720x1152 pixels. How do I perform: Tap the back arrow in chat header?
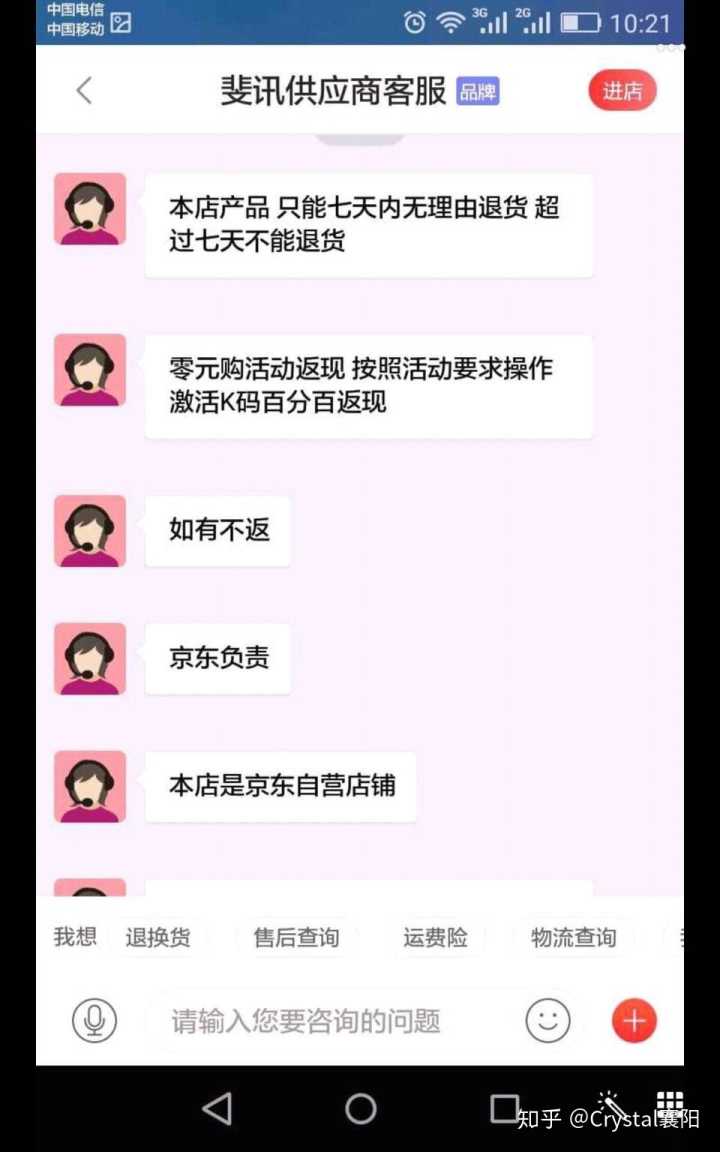coord(84,91)
